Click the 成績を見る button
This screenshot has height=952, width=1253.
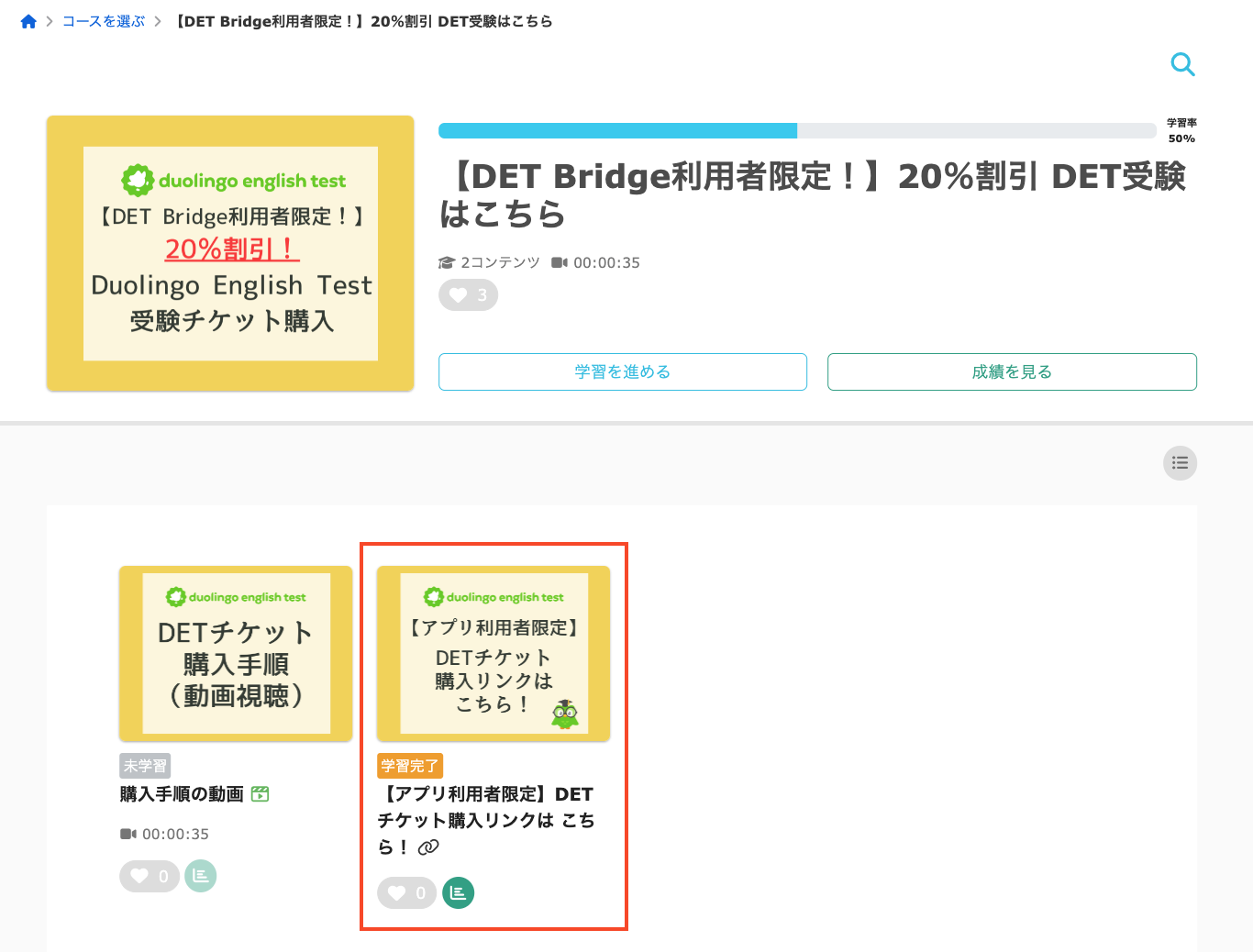[x=1012, y=371]
